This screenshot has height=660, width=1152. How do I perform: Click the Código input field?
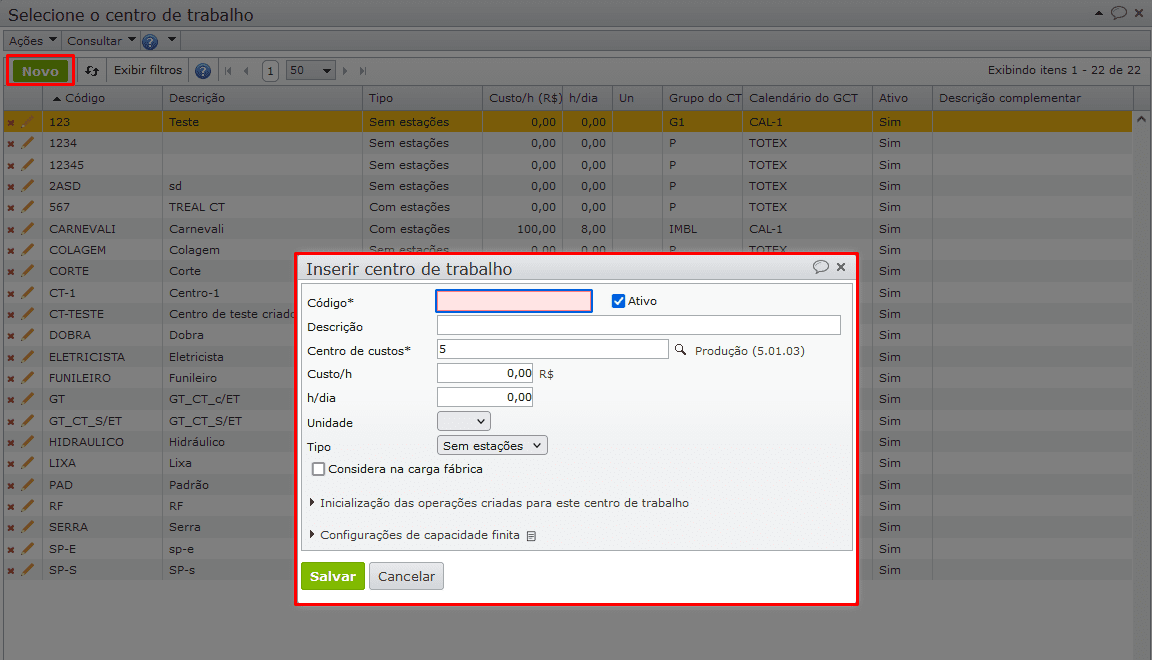click(514, 301)
